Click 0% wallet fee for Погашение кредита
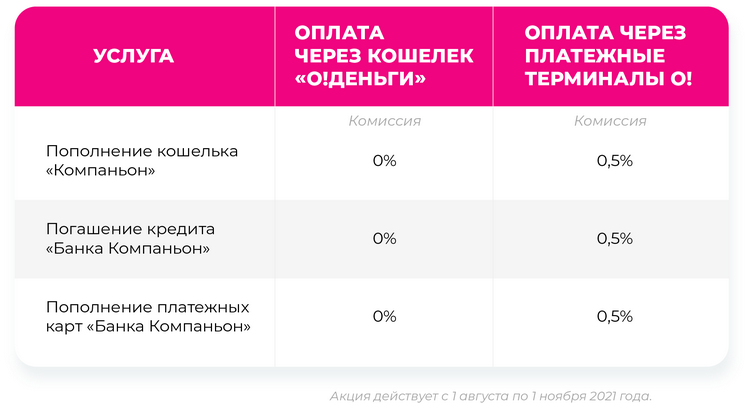750x404 pixels. tap(384, 238)
